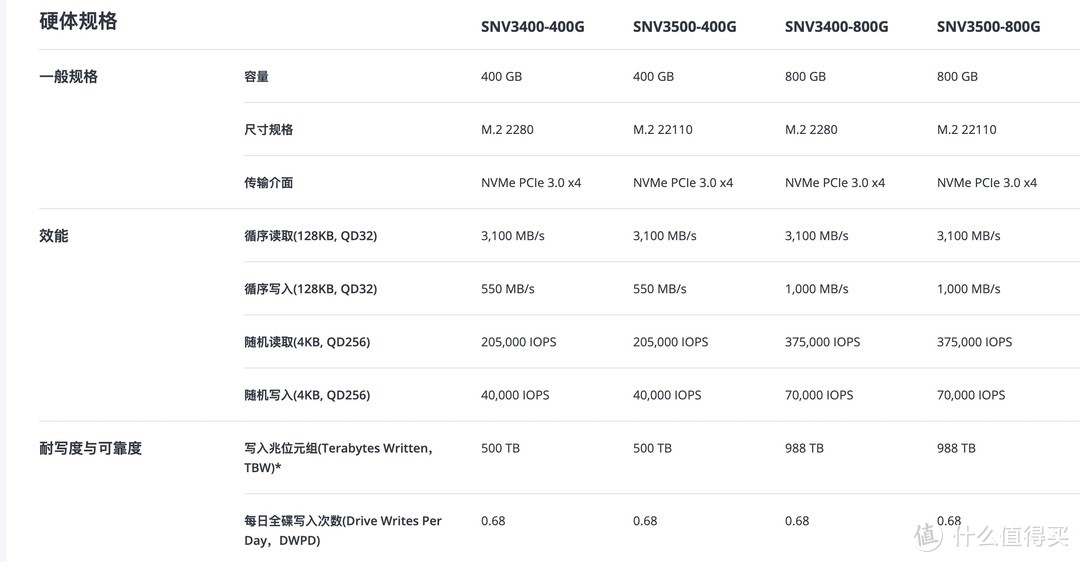Click 375,000 IOPS for SNV3500-800G
1080x562 pixels.
pos(975,342)
